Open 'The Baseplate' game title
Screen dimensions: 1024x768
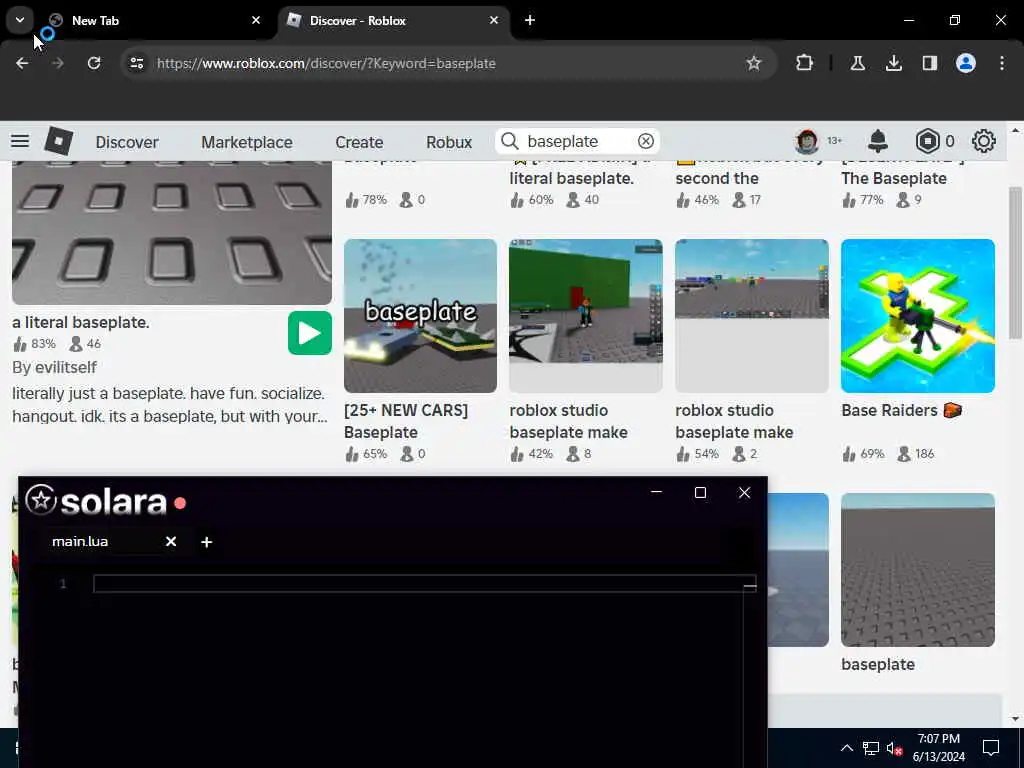pyautogui.click(x=893, y=178)
